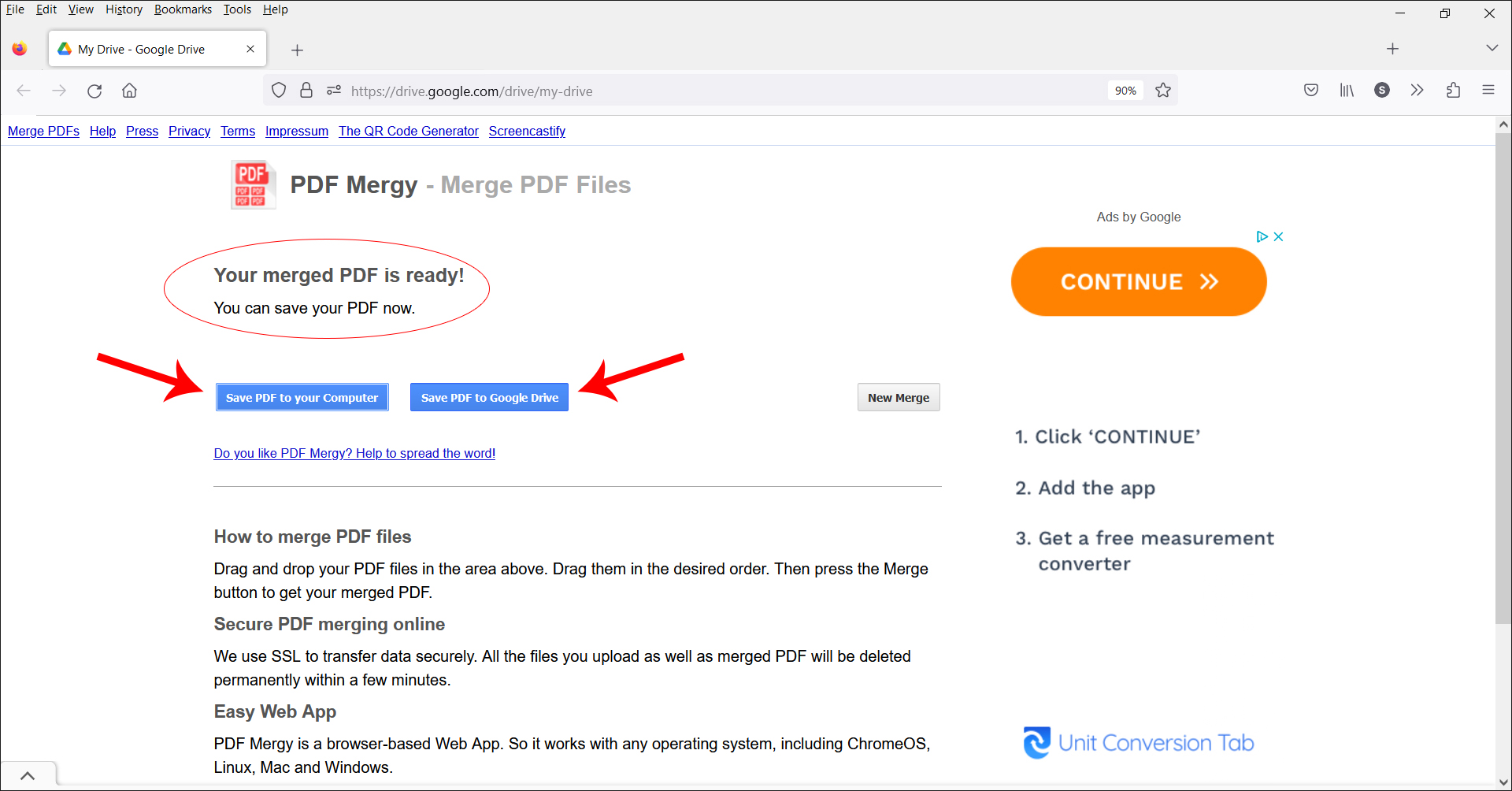Click the tracking protection shield icon

pyautogui.click(x=278, y=91)
